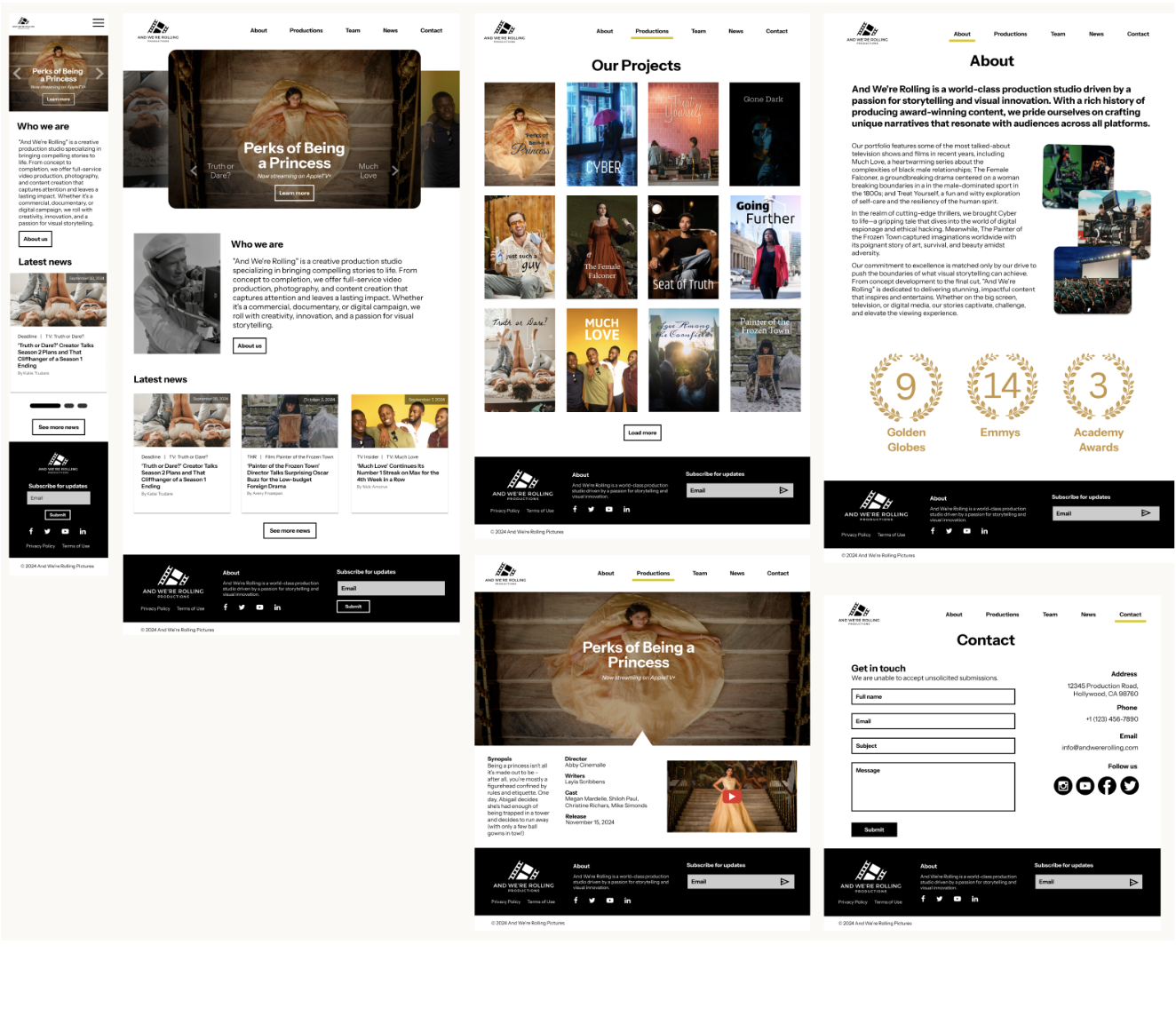Click About us button on home page

250,346
